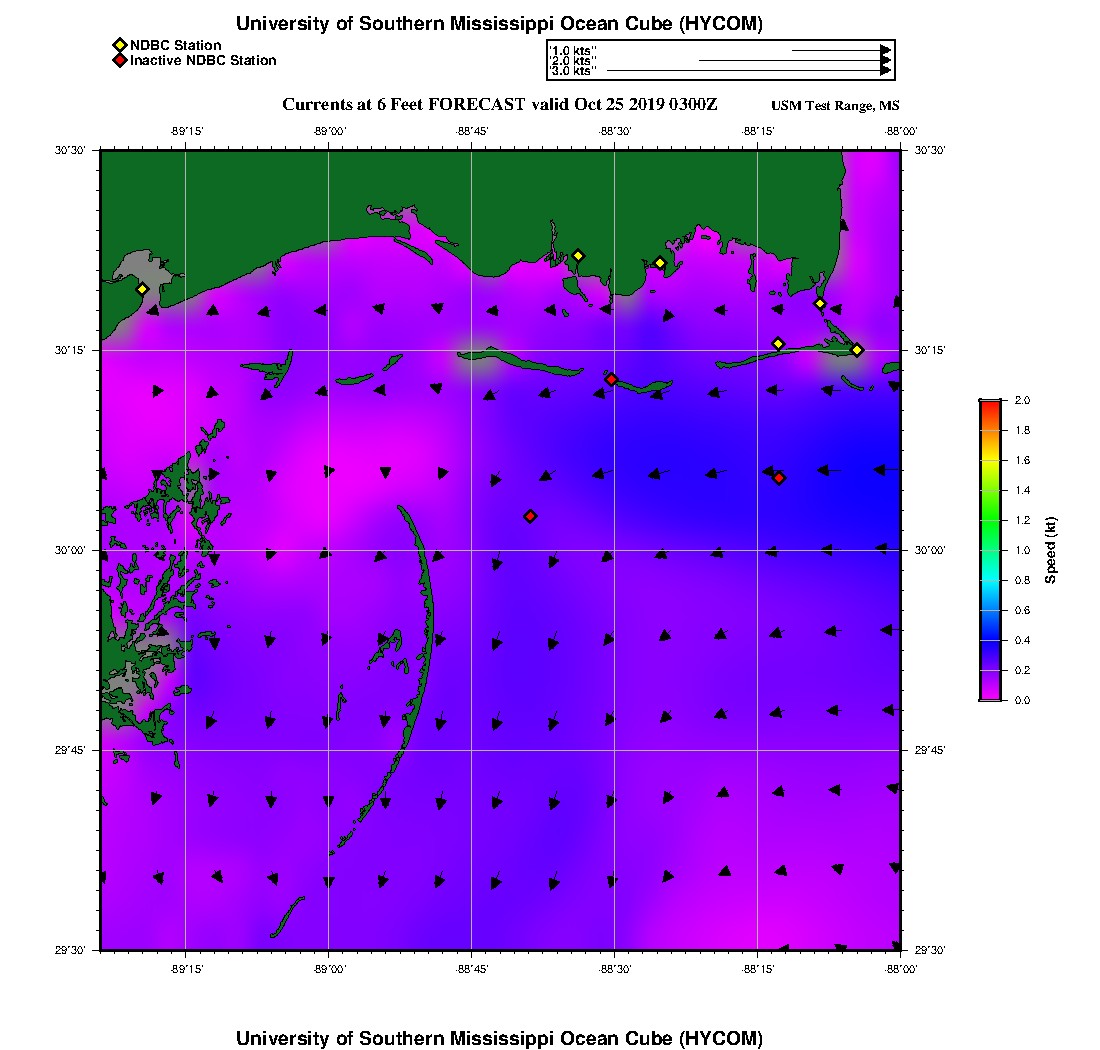1100x1050 pixels.
Task: Select the red inactive station marker near -88°15' east side
Action: (x=779, y=478)
